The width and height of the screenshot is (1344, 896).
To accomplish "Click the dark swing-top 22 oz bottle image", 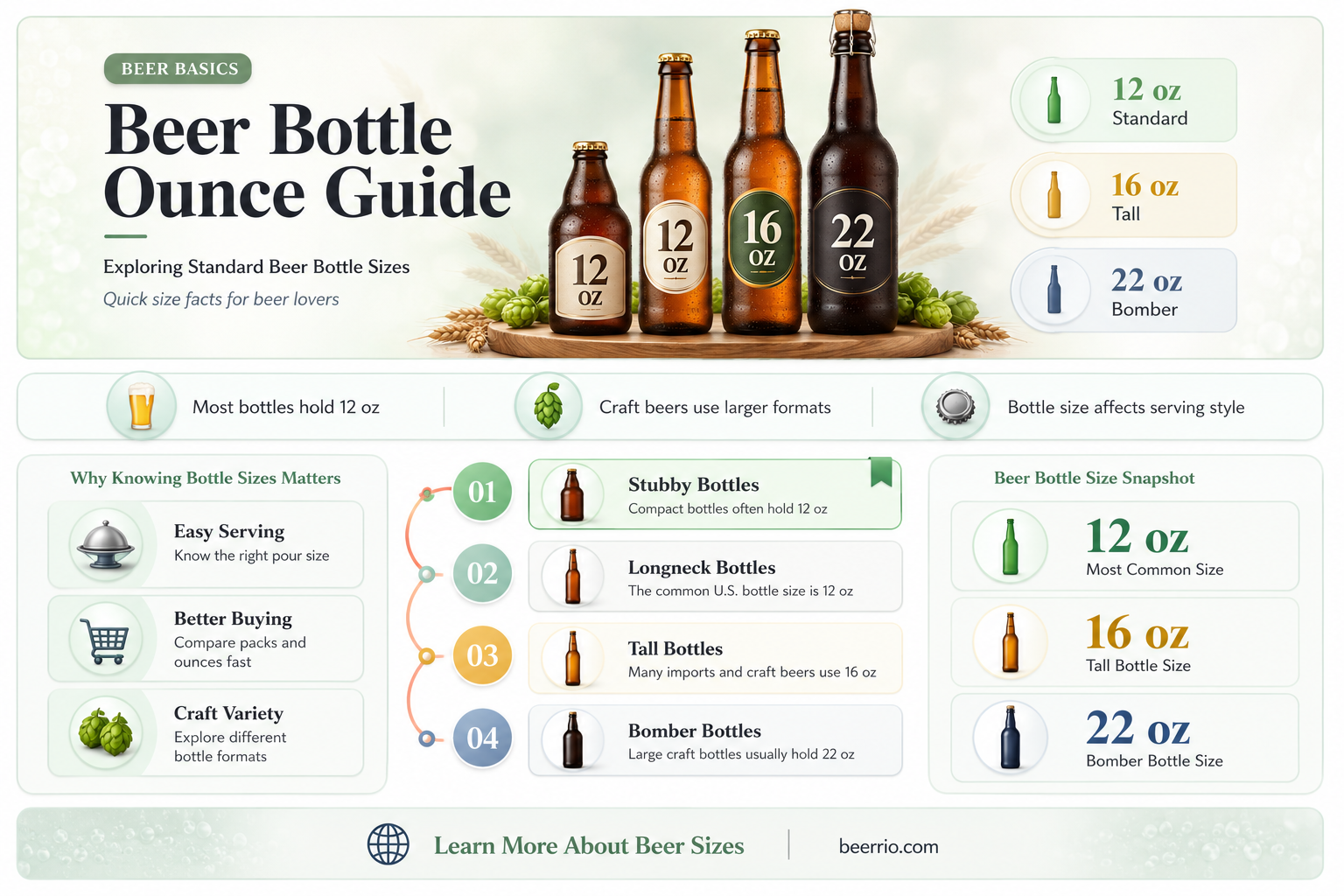I will (852, 175).
